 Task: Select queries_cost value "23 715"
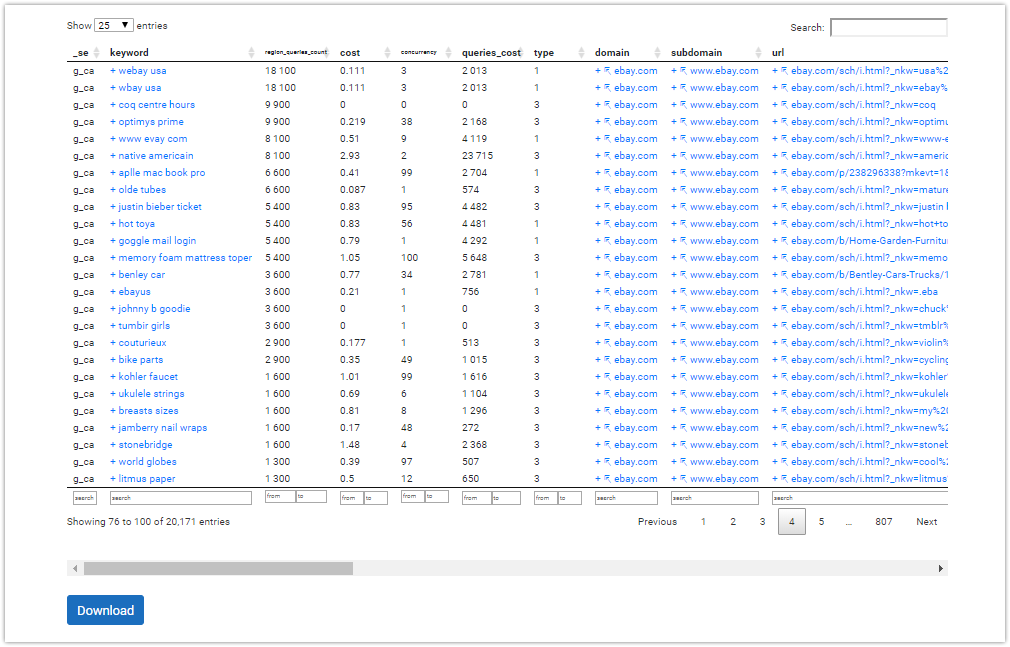tap(477, 156)
